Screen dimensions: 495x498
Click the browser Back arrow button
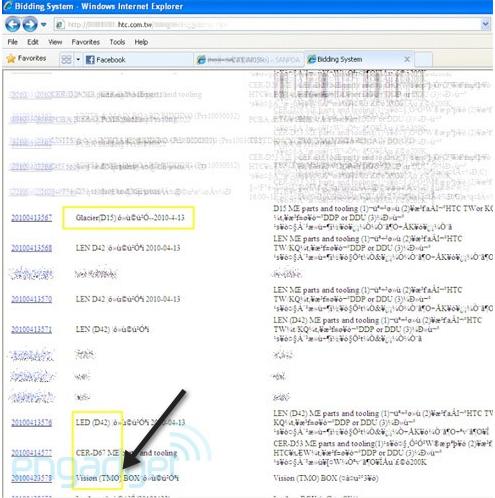pyautogui.click(x=12, y=24)
